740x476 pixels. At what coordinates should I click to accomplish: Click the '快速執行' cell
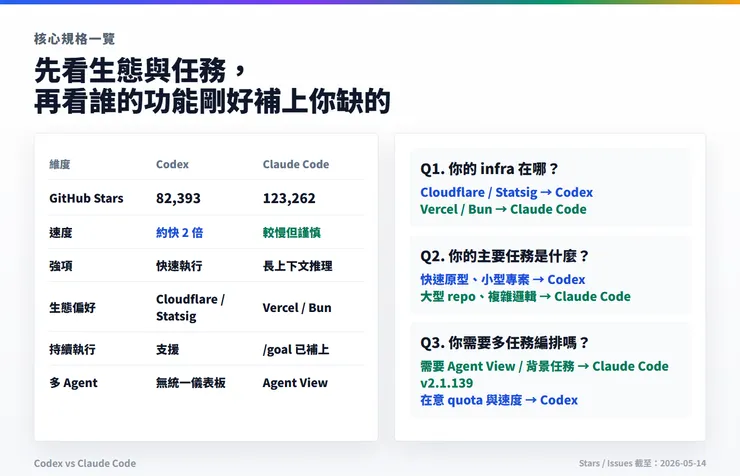179,266
